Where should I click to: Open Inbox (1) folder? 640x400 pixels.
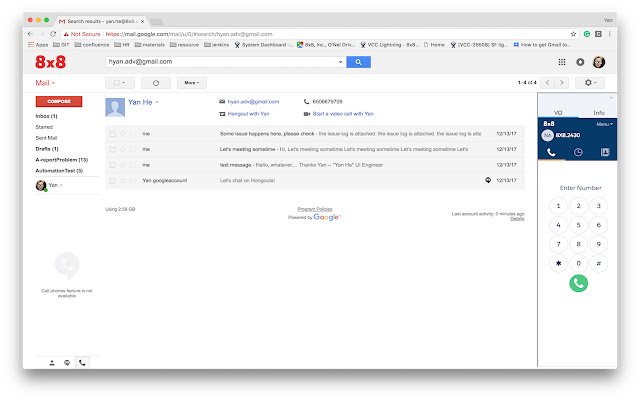47,116
